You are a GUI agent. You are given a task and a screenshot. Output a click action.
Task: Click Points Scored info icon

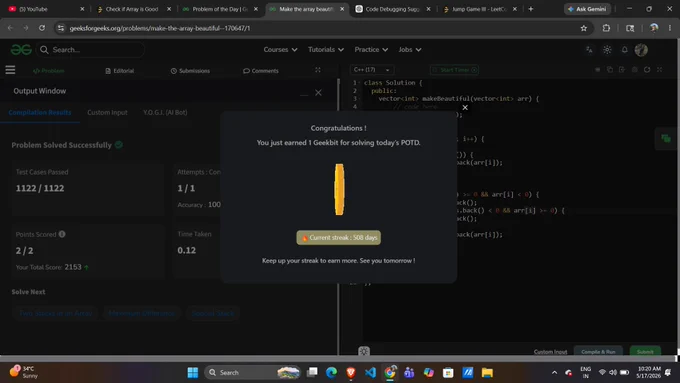pyautogui.click(x=62, y=234)
